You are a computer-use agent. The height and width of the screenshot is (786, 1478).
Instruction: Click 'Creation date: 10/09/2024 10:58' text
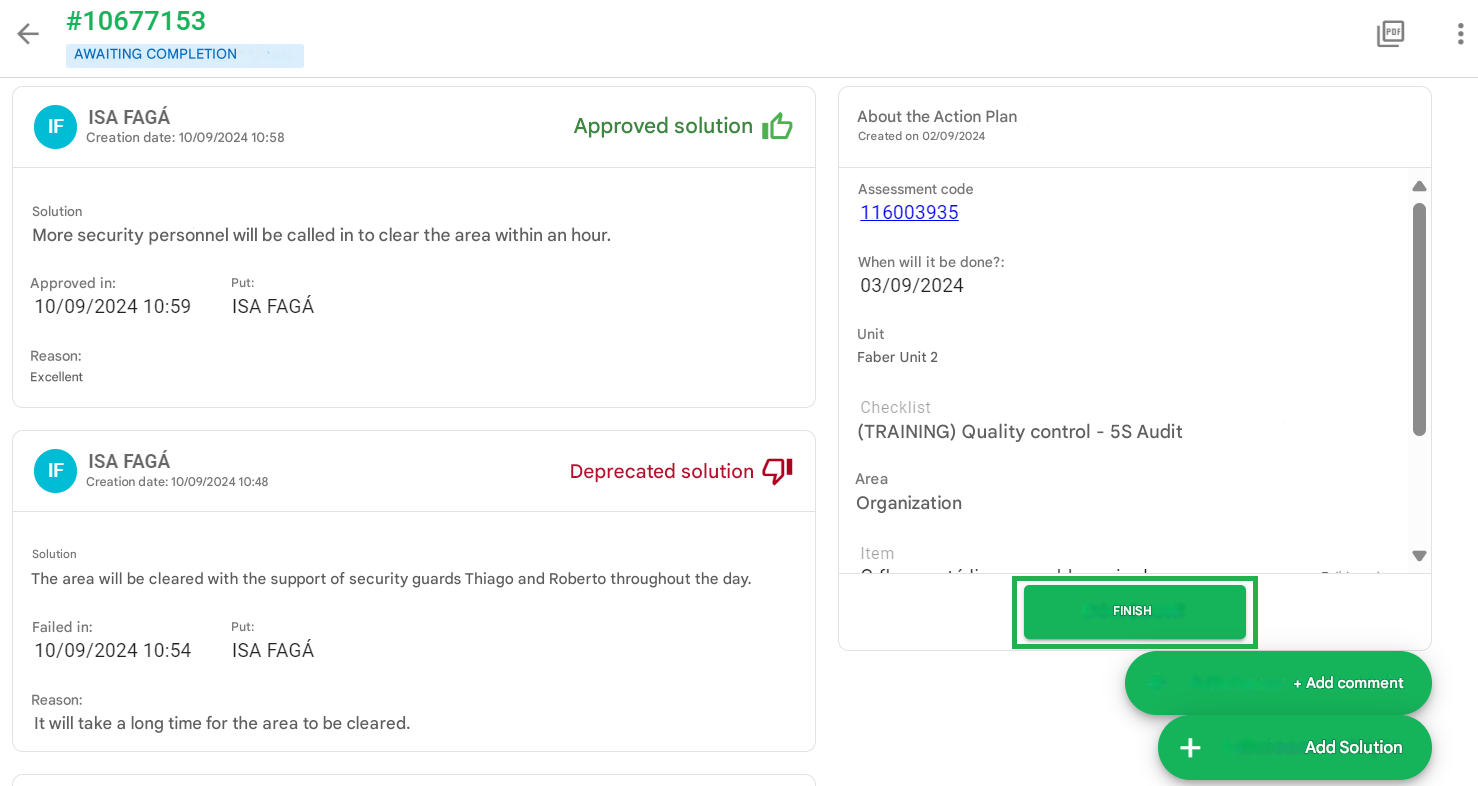[x=185, y=138]
